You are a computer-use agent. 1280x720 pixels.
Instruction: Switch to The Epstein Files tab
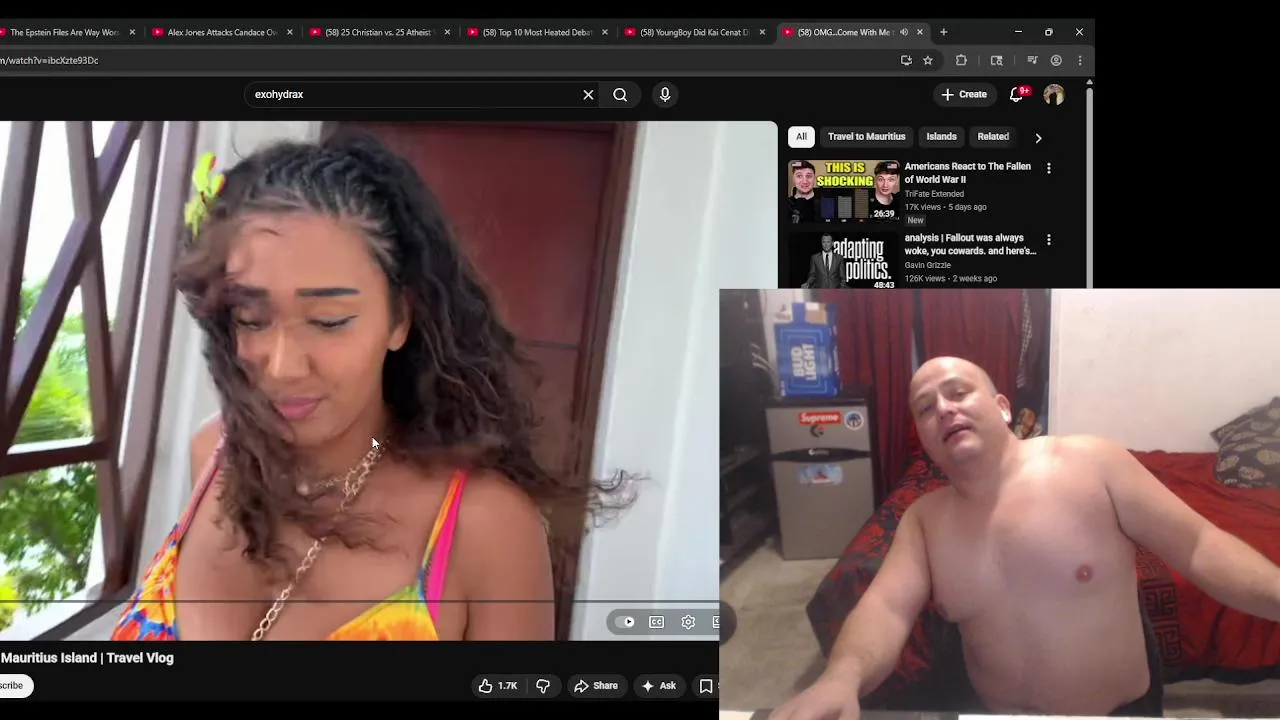point(64,32)
